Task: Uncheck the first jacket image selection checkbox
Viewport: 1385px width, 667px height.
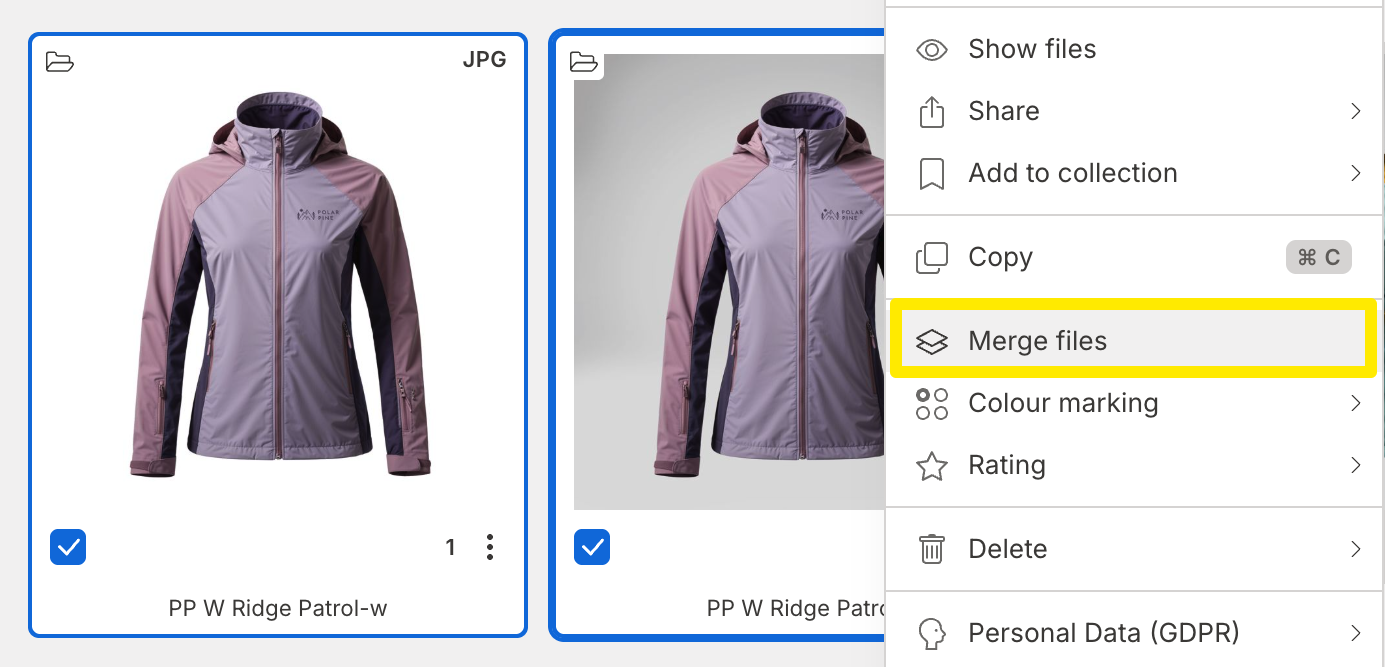Action: [67, 547]
